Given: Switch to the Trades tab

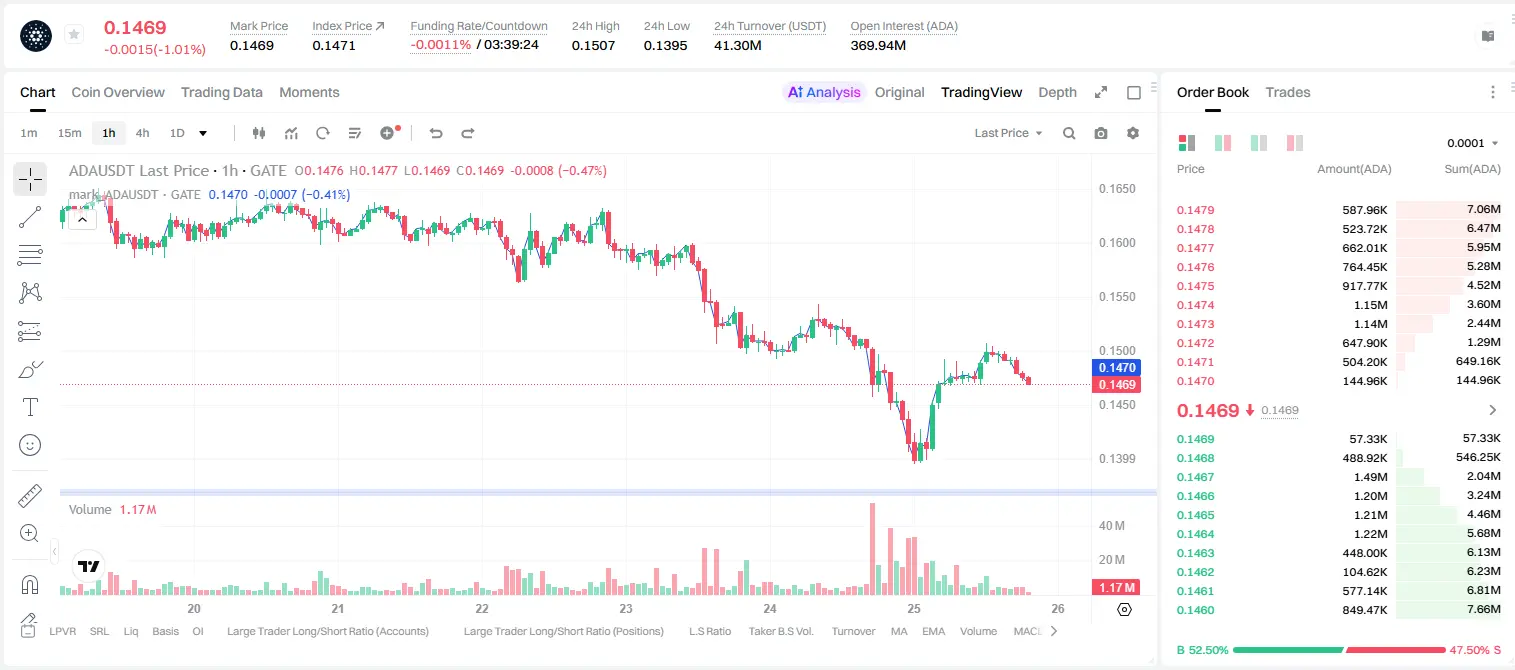Looking at the screenshot, I should 1287,92.
